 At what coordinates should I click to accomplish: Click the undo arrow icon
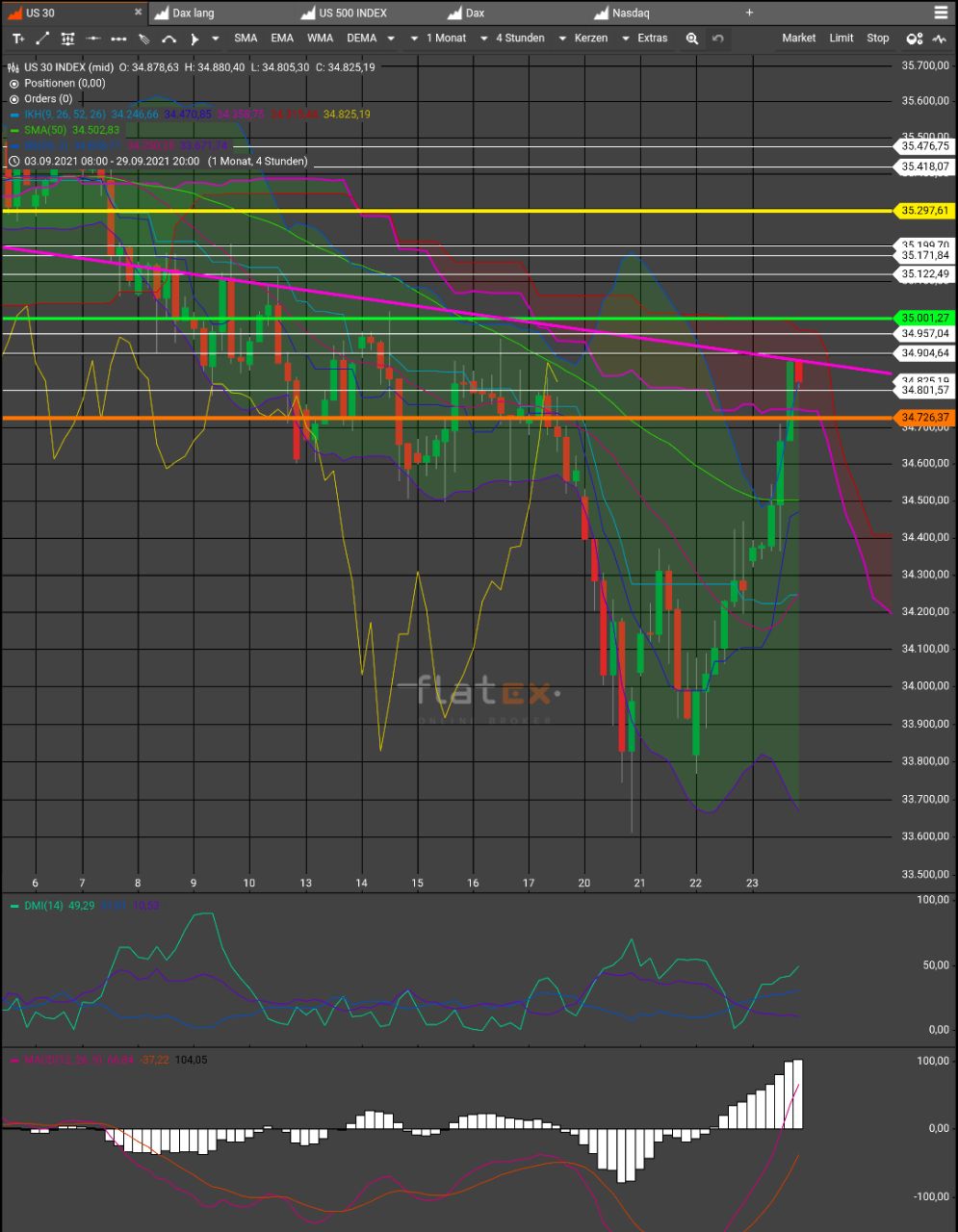(718, 38)
